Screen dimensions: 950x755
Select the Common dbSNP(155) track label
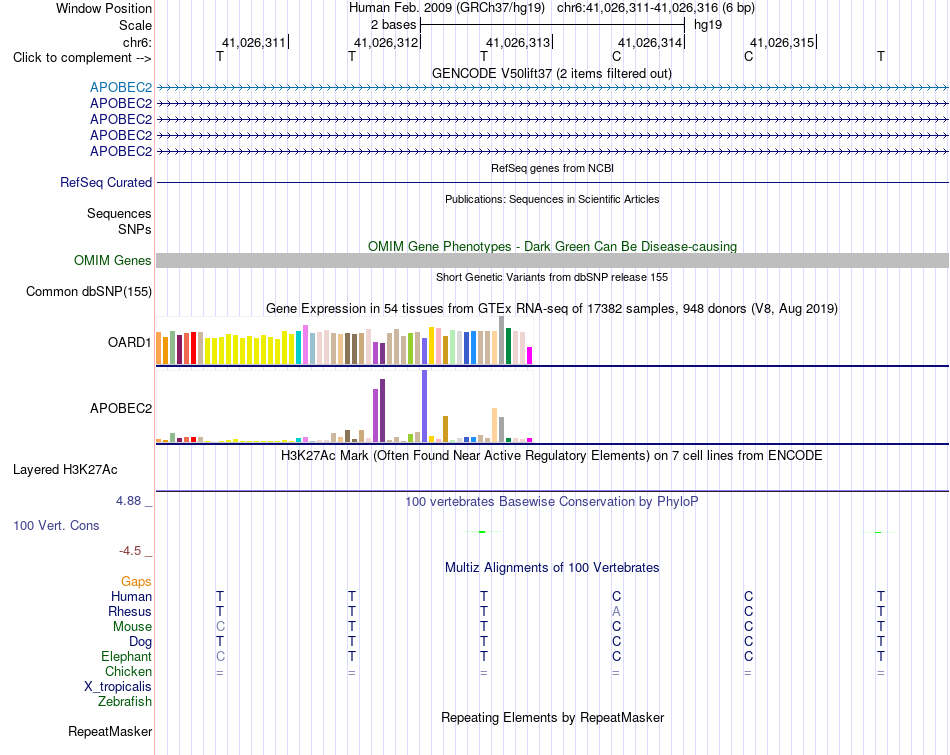[89, 291]
